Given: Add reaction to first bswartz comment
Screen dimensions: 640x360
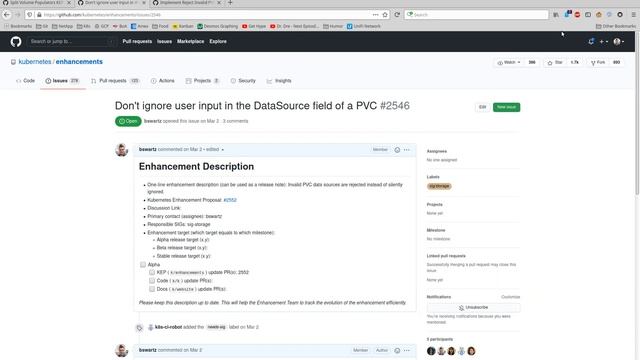Looking at the screenshot, I should pos(397,150).
